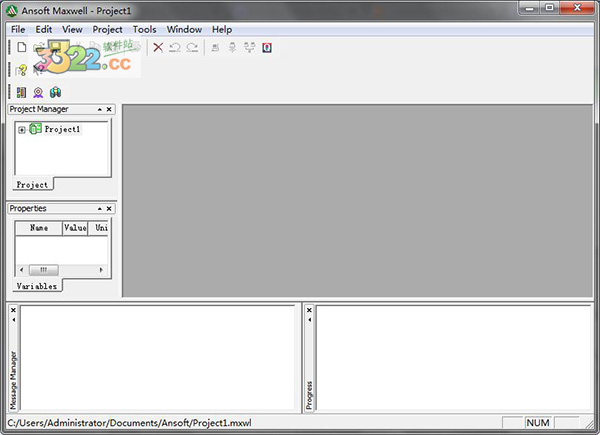This screenshot has height=435, width=600.
Task: Open the File menu
Action: (18, 29)
